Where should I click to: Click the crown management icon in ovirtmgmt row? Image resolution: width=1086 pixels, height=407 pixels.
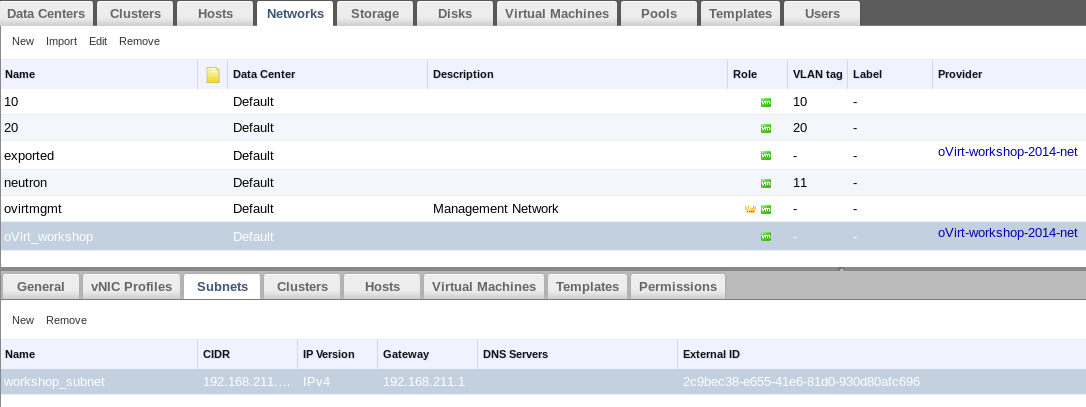750,209
